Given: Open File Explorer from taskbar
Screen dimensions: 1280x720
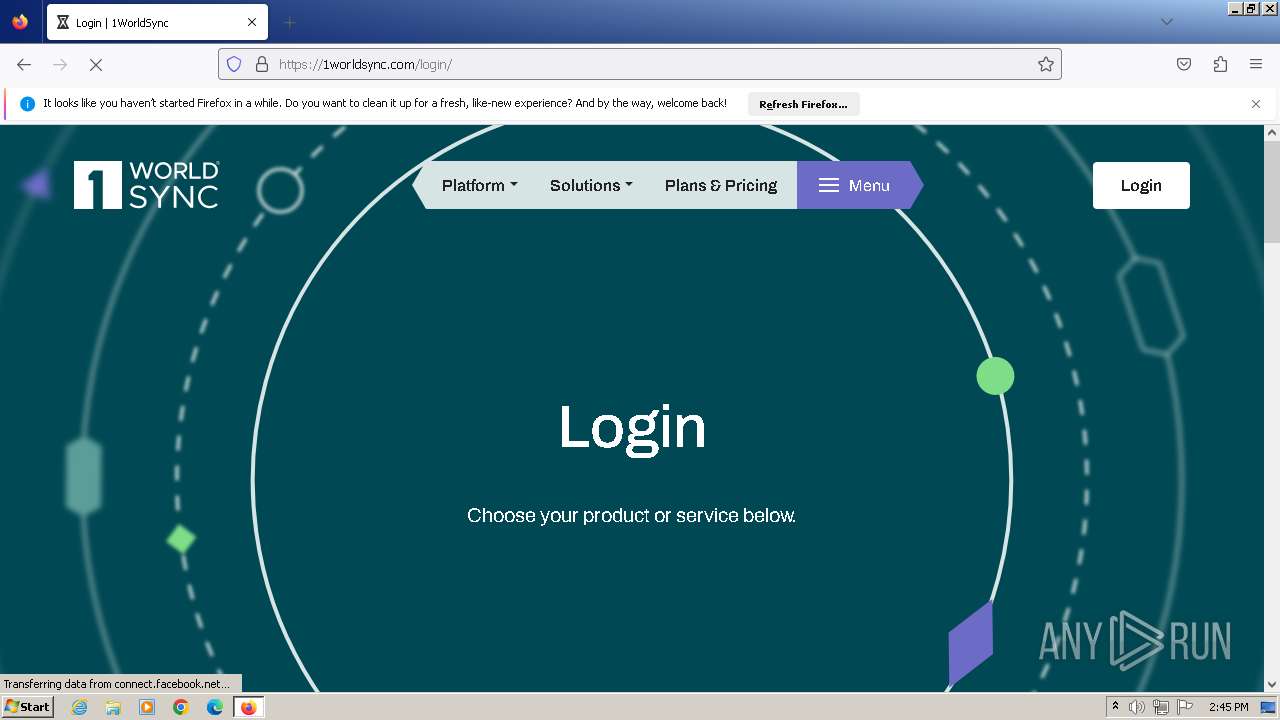Looking at the screenshot, I should pyautogui.click(x=113, y=707).
